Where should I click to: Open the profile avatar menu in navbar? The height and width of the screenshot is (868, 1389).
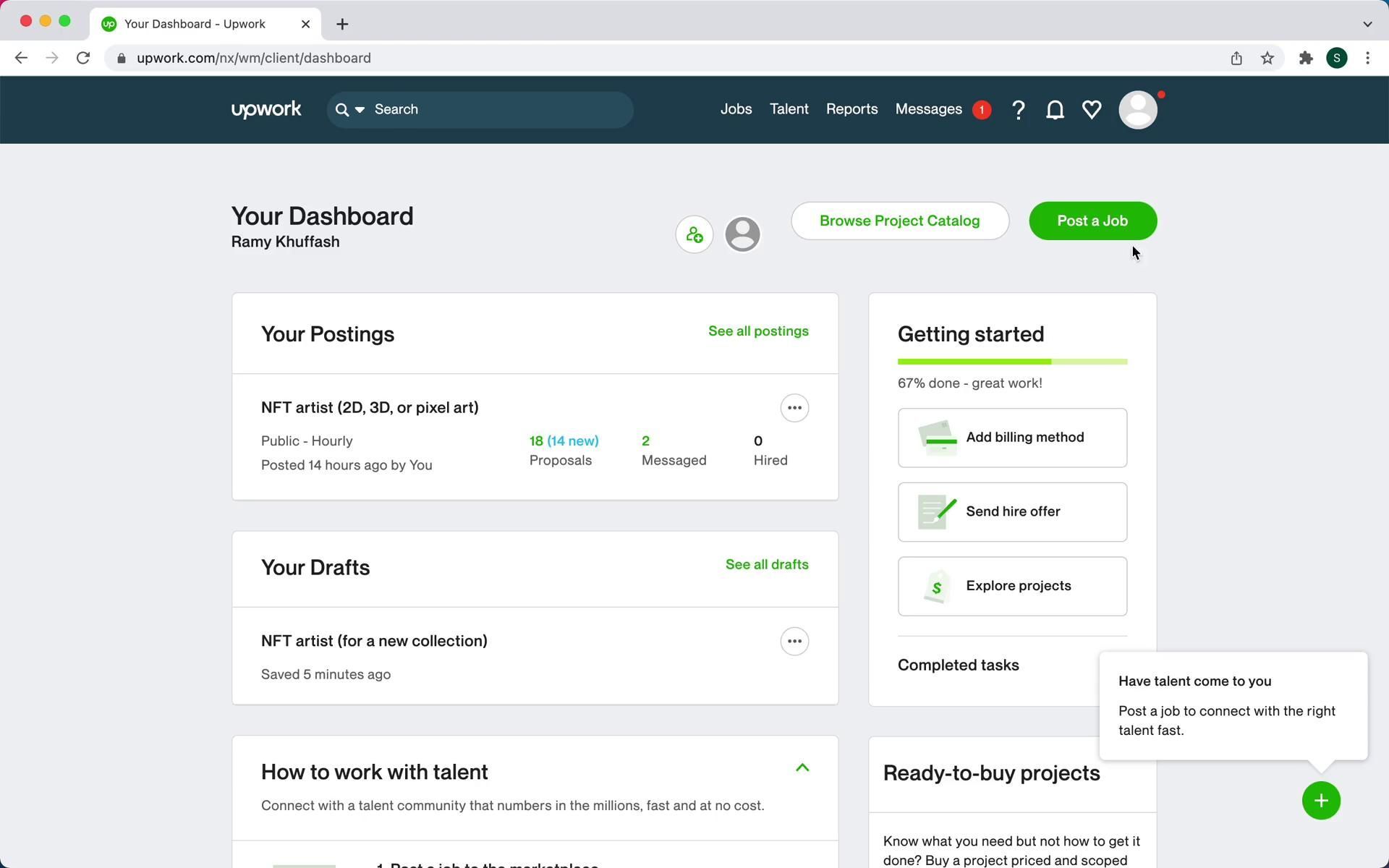pyautogui.click(x=1137, y=110)
